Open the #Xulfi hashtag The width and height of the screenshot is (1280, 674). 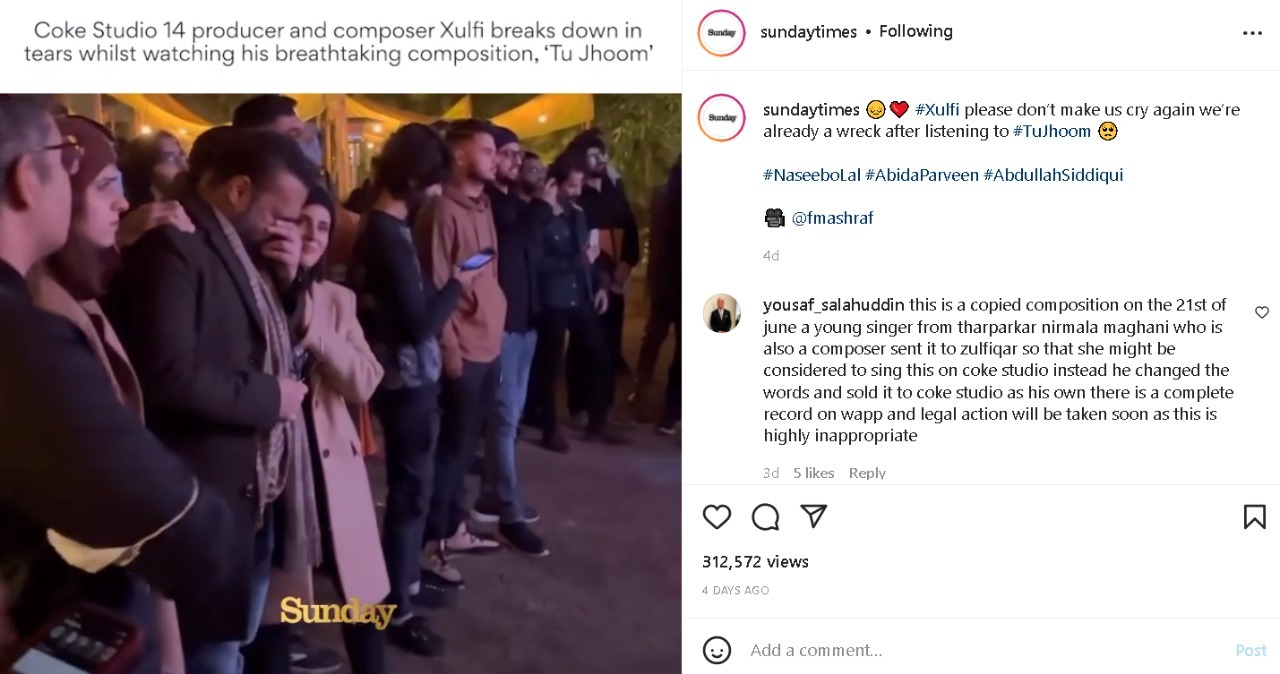click(937, 109)
